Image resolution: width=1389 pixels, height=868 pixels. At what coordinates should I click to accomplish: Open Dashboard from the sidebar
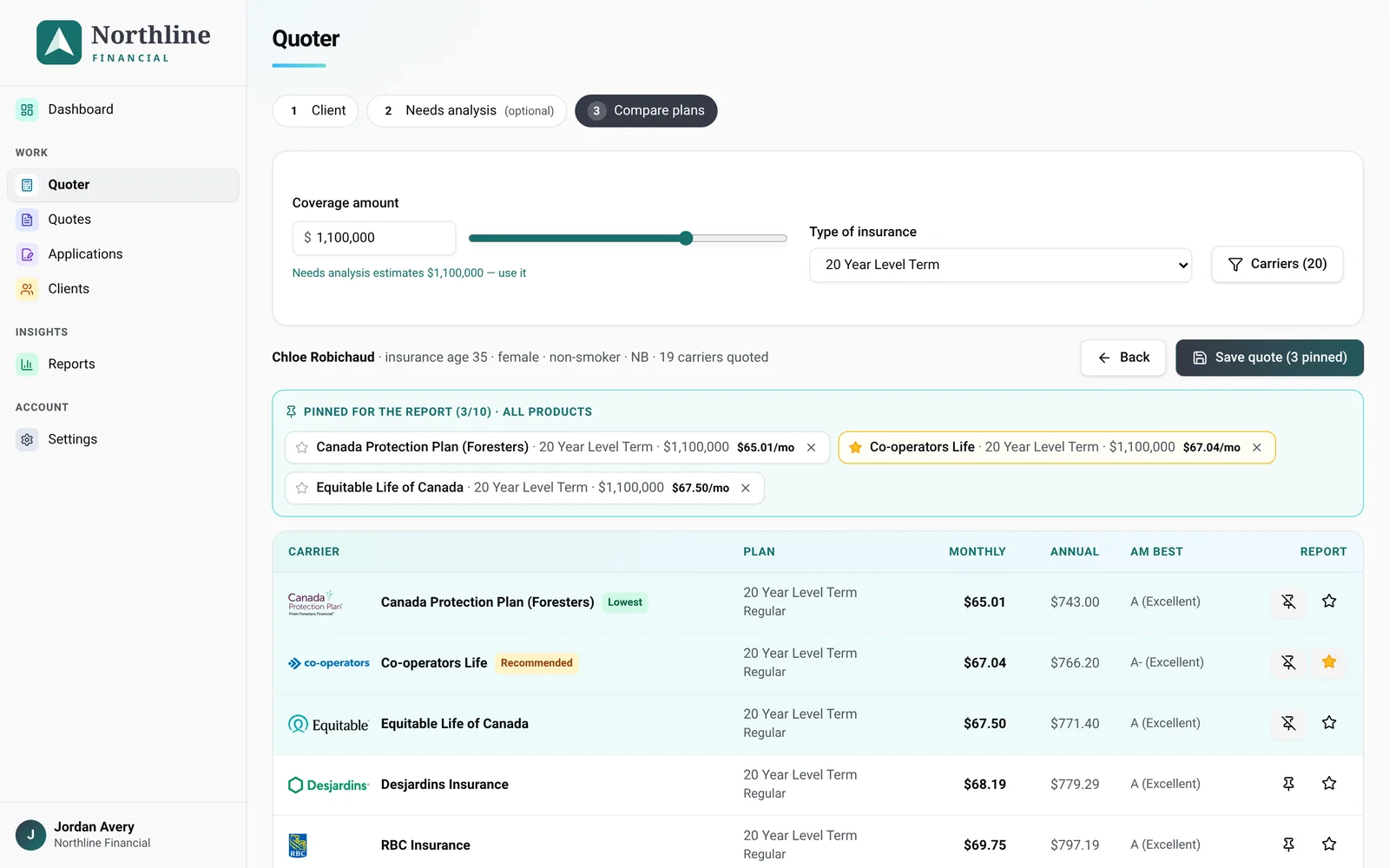click(123, 109)
